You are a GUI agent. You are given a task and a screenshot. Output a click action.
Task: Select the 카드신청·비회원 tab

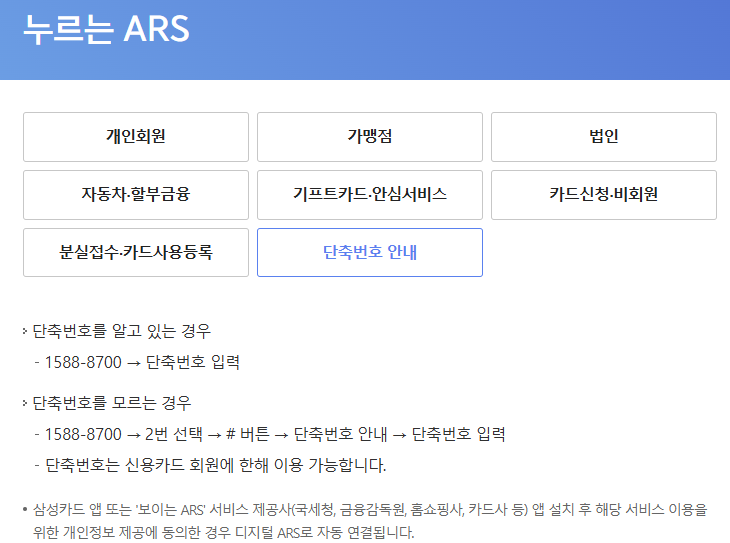[604, 195]
